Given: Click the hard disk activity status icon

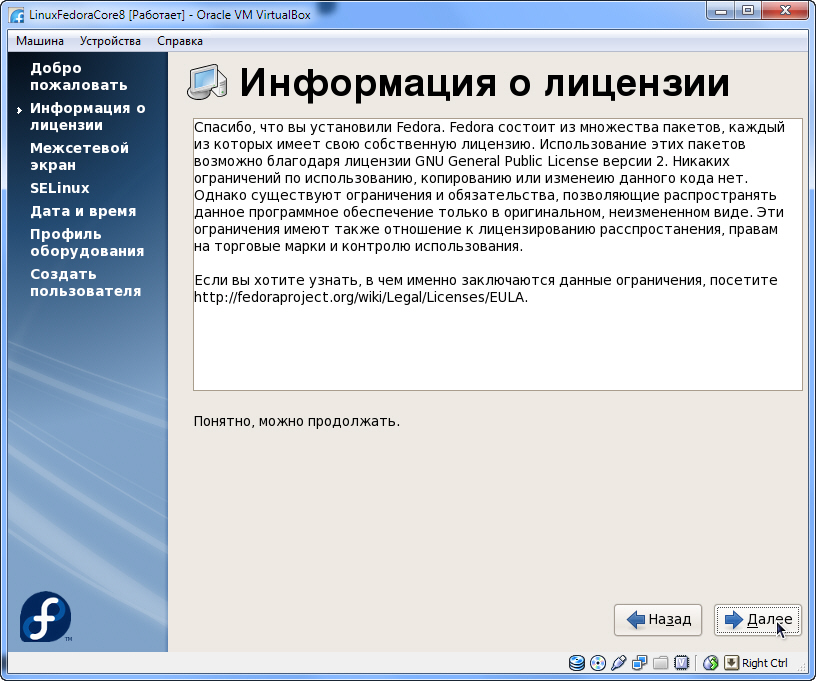Looking at the screenshot, I should tap(577, 663).
